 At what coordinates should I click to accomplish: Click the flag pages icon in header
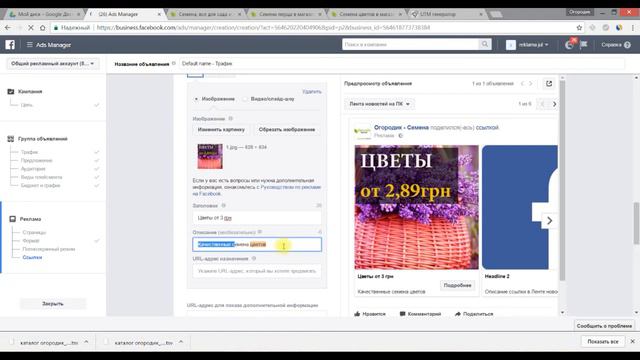click(584, 44)
